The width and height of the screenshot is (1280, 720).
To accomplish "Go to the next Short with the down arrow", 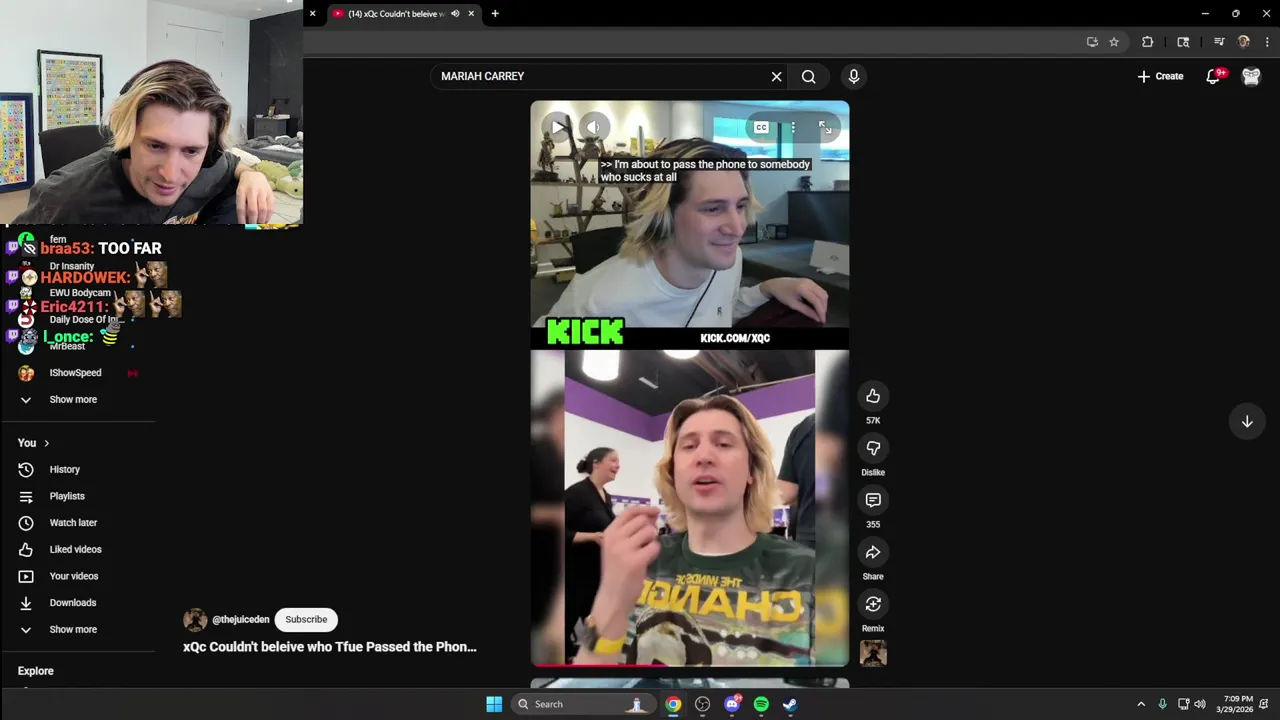I will point(1247,422).
